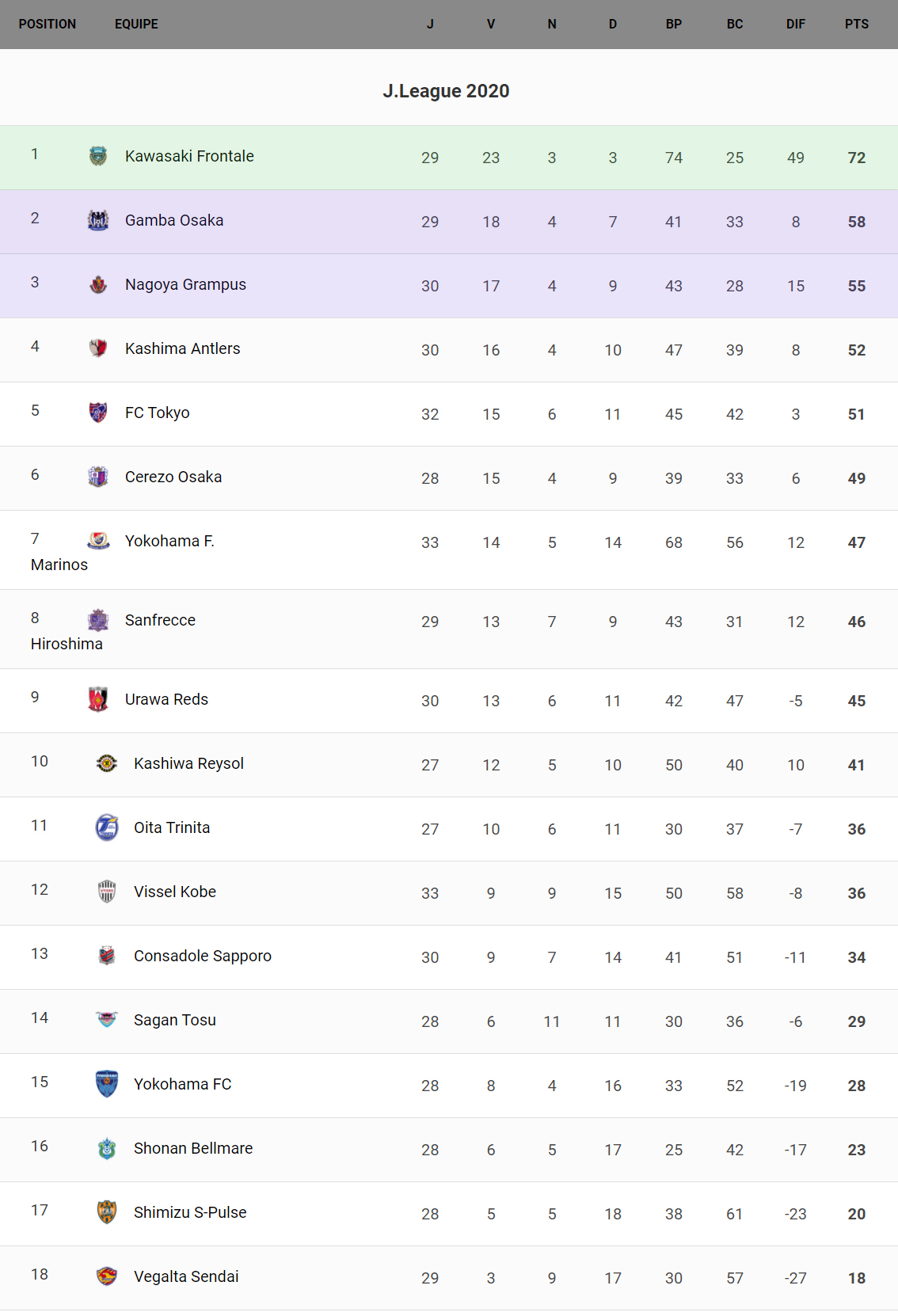Viewport: 898px width, 1316px height.
Task: Click the Oita Trinita club crest
Action: [107, 827]
